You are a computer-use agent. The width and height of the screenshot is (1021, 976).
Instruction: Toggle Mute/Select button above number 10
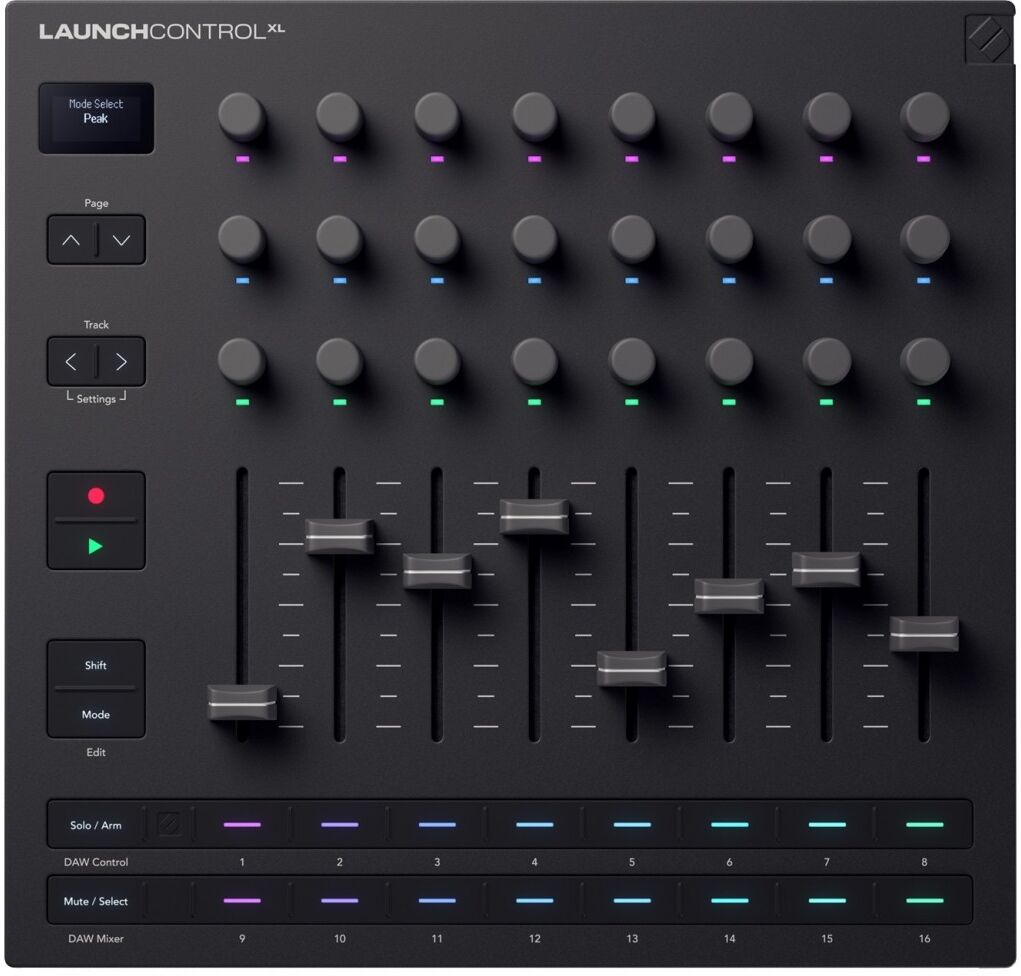339,901
